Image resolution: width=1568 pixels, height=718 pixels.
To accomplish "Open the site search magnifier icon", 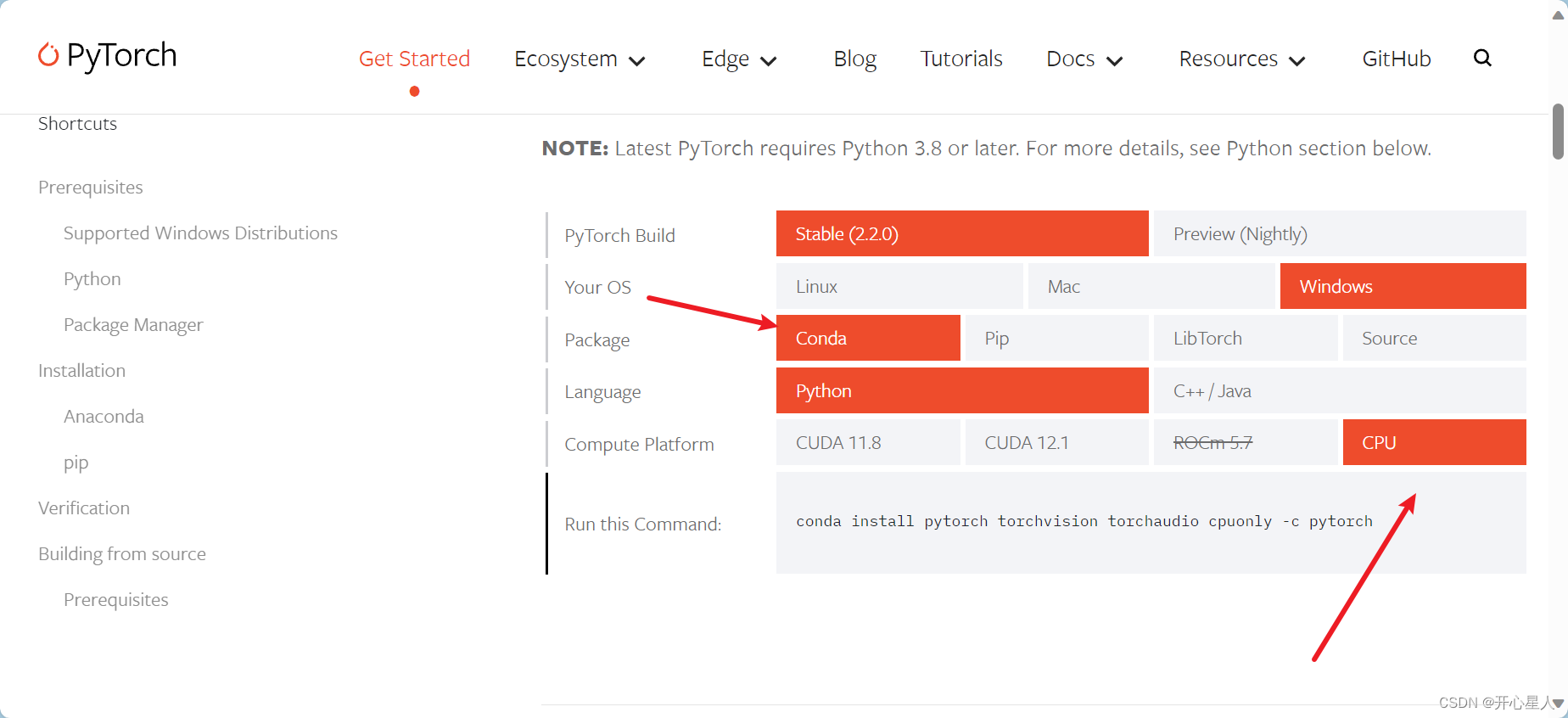I will 1482,58.
